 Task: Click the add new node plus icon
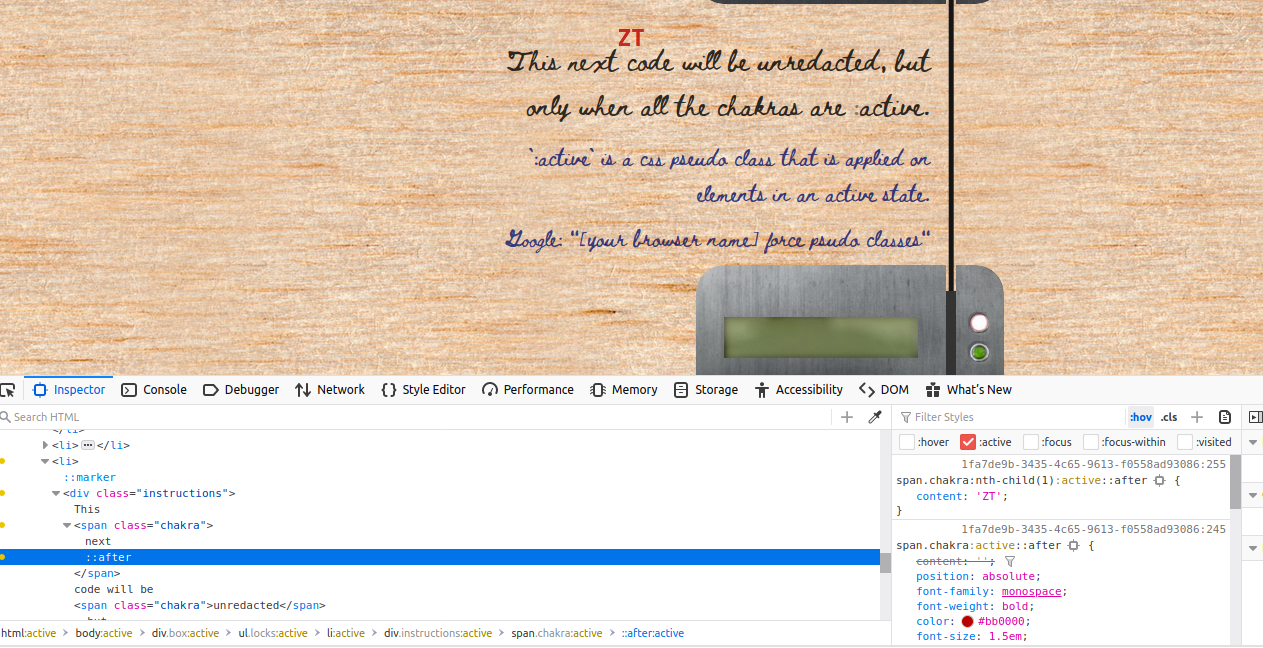847,417
